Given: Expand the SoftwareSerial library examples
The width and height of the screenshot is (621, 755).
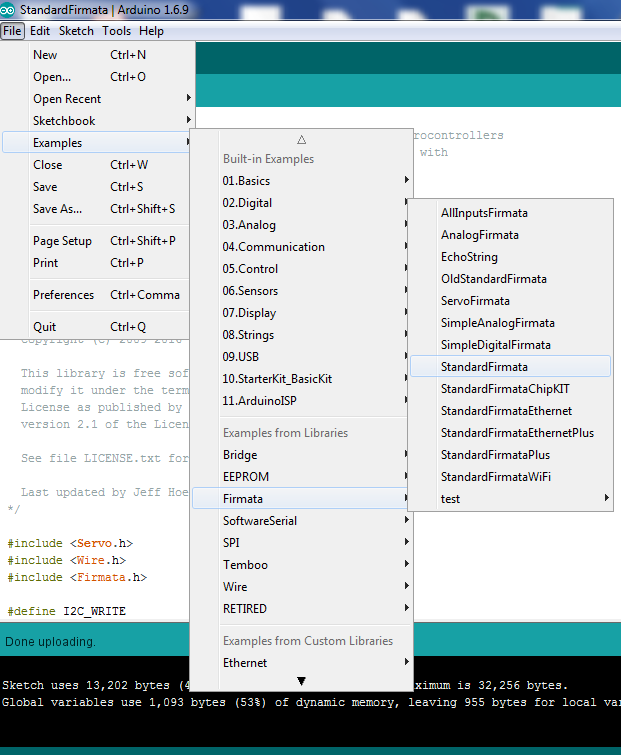Looking at the screenshot, I should pos(301,521).
